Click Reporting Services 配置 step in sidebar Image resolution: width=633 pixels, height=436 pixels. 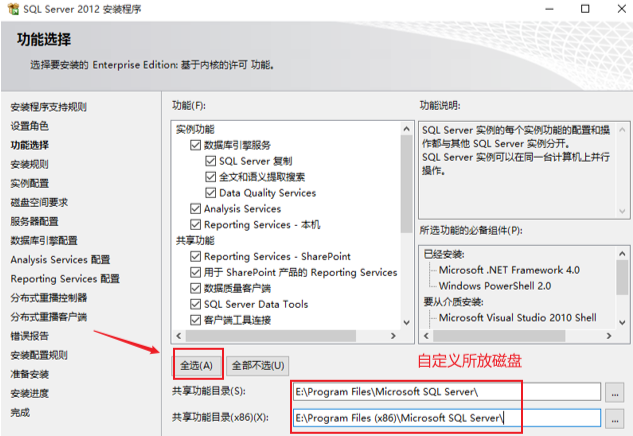pos(65,279)
